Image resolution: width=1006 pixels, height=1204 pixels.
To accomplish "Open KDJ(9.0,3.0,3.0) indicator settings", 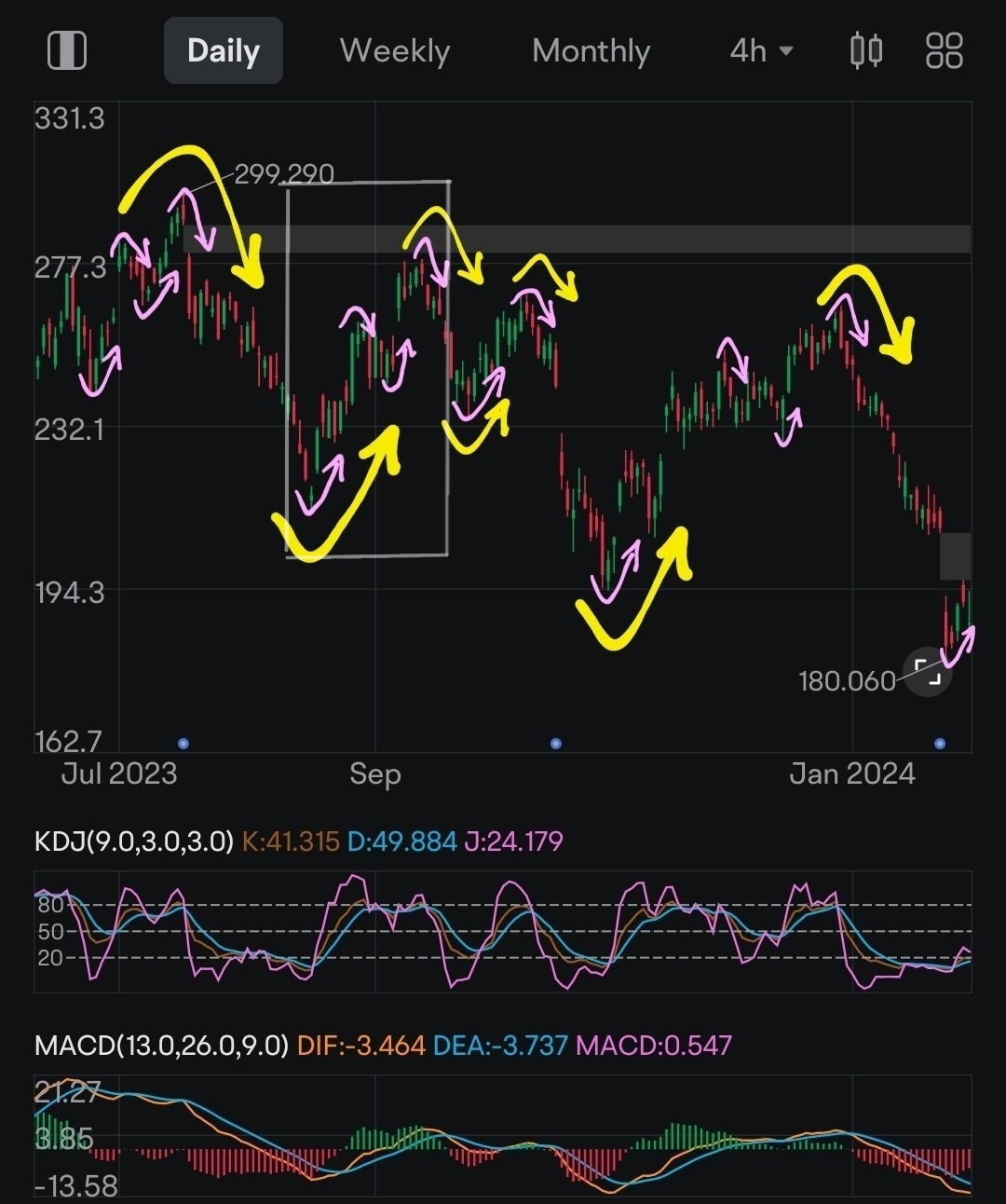I will tap(134, 841).
